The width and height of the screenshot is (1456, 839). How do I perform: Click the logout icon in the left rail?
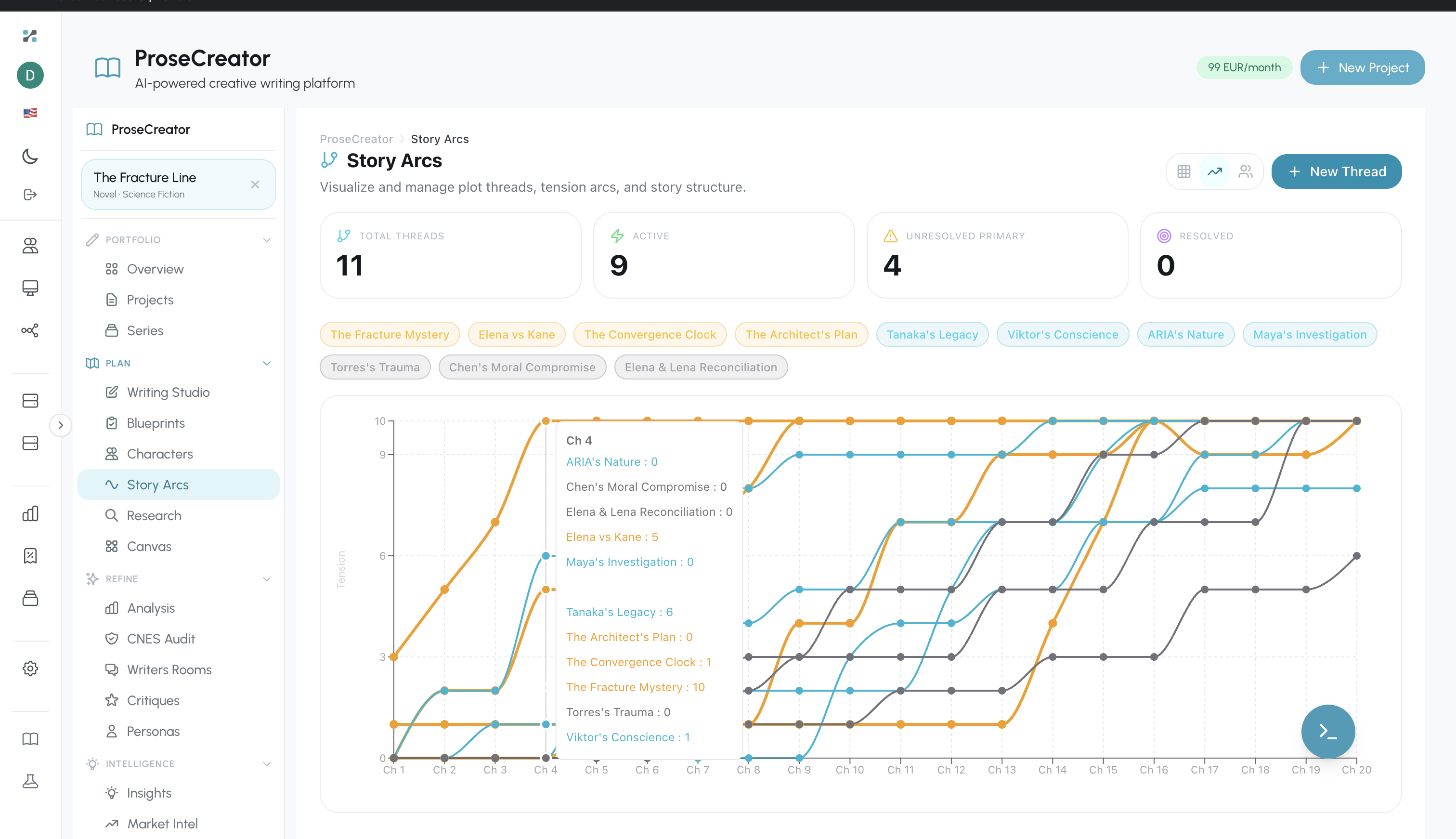pyautogui.click(x=30, y=194)
